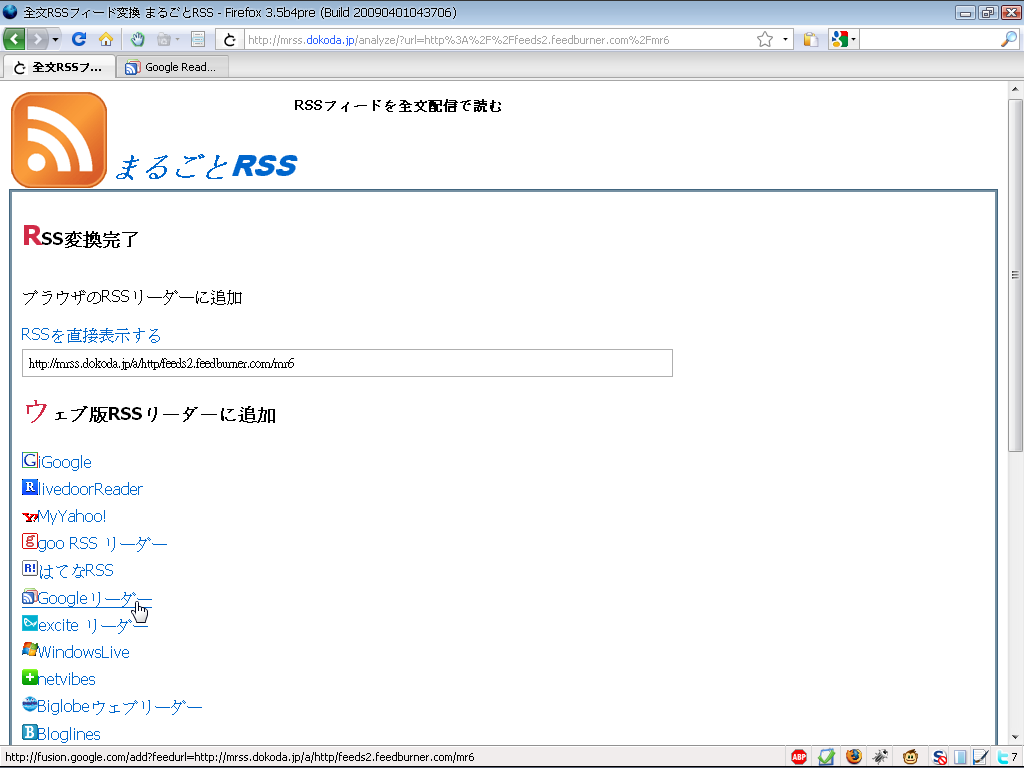Click the search magnifier icon
Screen dimensions: 1024x768
[x=1008, y=40]
